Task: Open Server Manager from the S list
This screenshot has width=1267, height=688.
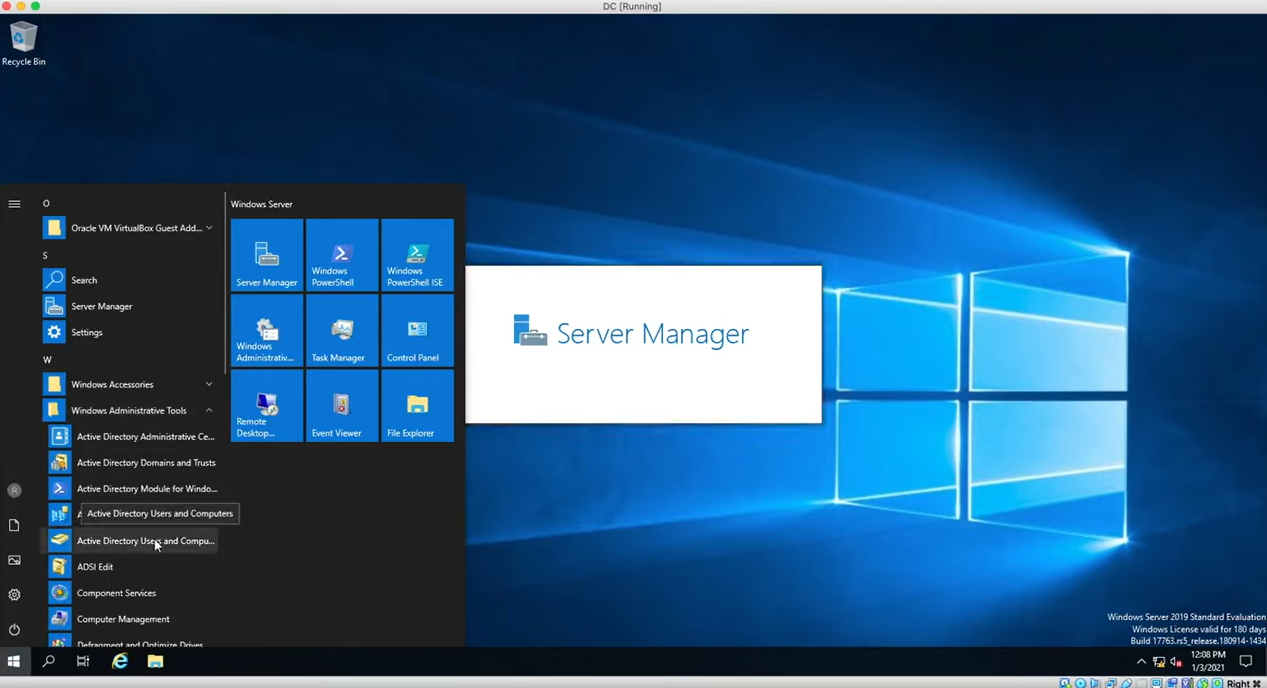Action: click(132, 306)
